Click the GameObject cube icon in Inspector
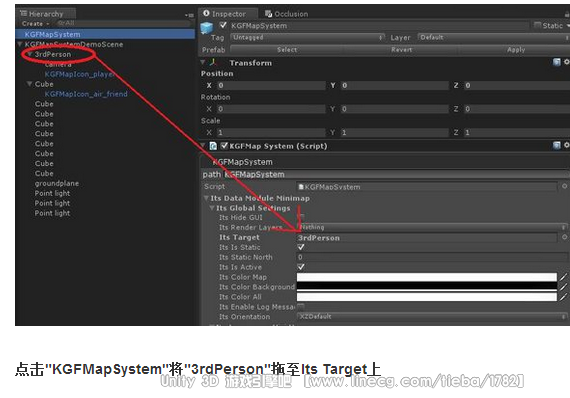Screen dimensions: 570x398 tap(207, 28)
